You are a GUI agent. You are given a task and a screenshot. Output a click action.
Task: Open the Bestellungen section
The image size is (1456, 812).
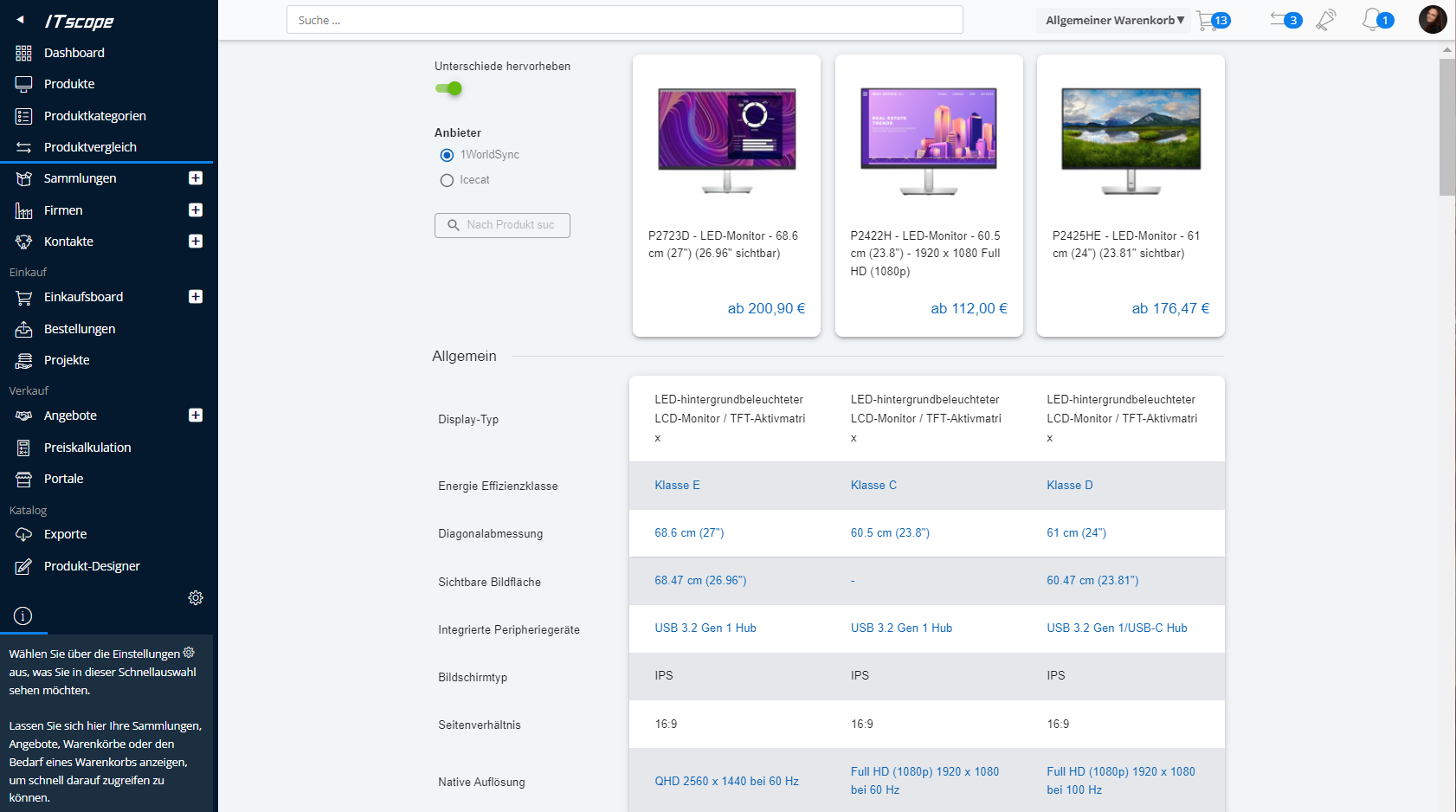[x=80, y=329]
